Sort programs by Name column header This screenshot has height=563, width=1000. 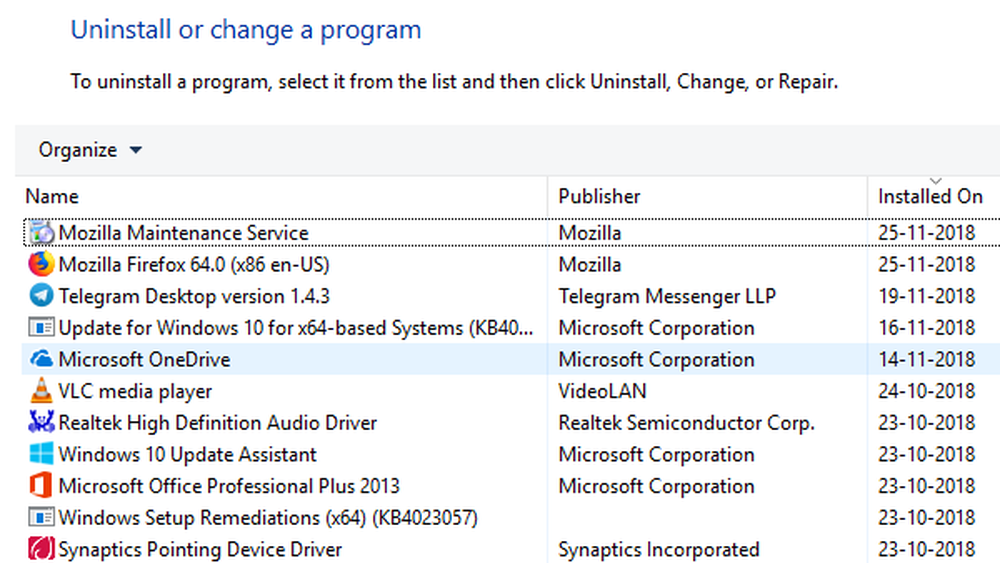tap(52, 196)
